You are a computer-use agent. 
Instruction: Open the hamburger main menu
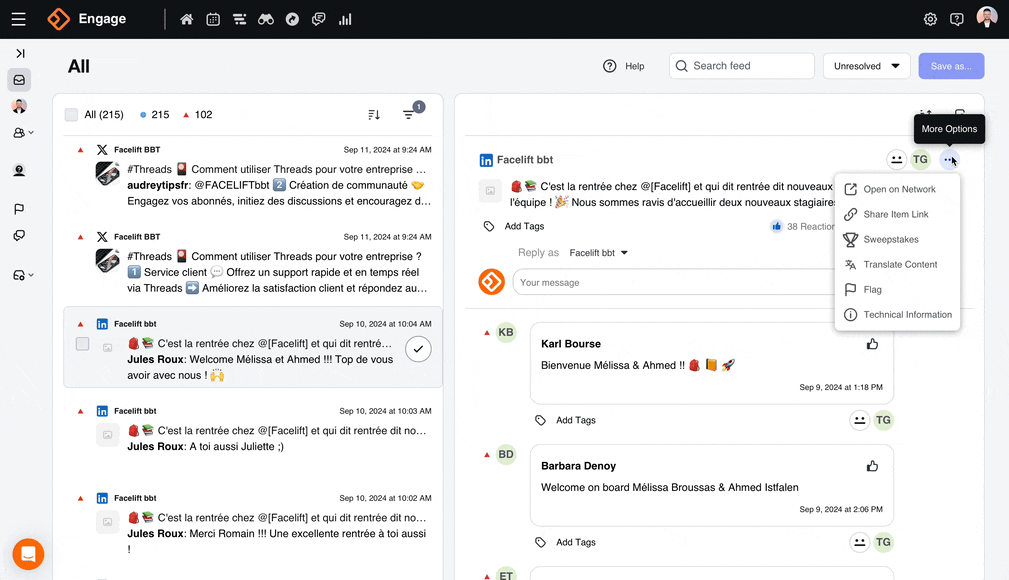tap(19, 19)
